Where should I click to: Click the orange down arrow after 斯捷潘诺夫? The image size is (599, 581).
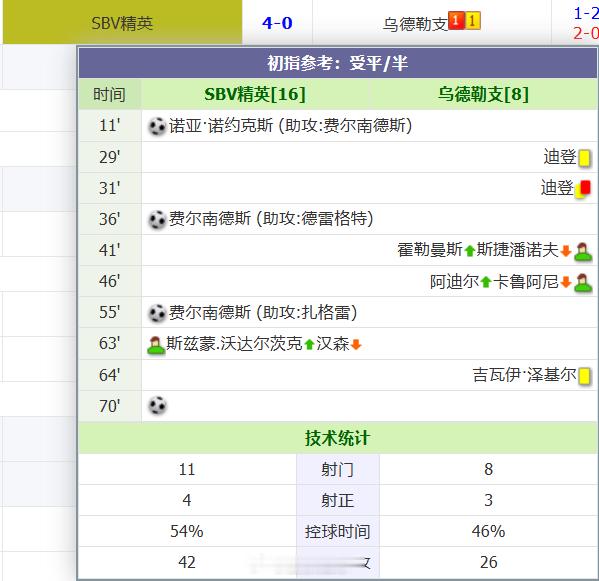pos(566,251)
